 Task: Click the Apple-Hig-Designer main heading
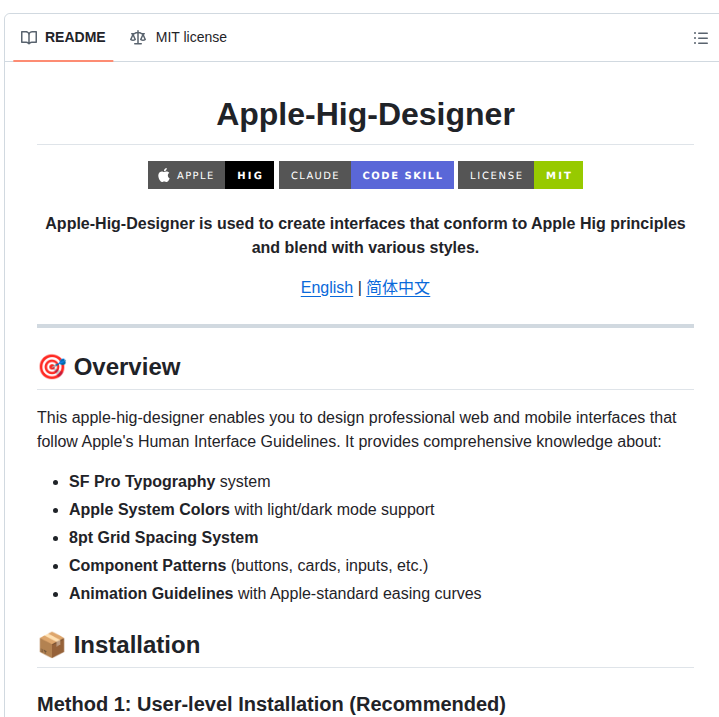point(365,114)
